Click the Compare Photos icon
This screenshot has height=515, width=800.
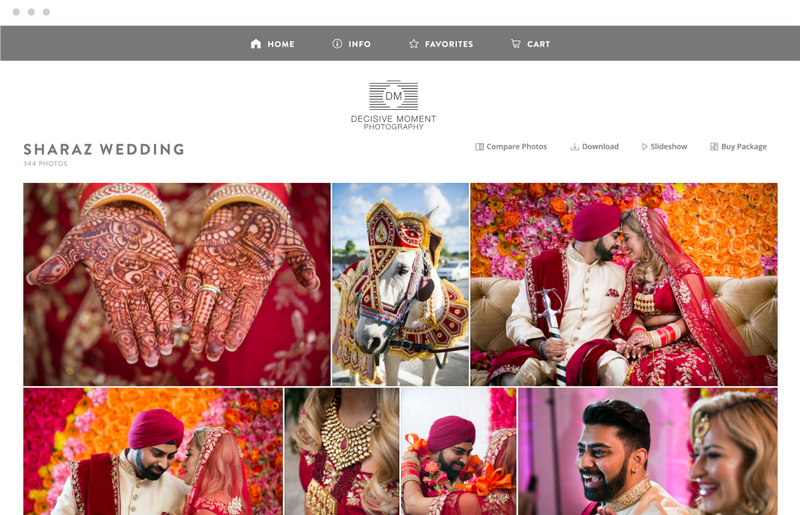(480, 147)
